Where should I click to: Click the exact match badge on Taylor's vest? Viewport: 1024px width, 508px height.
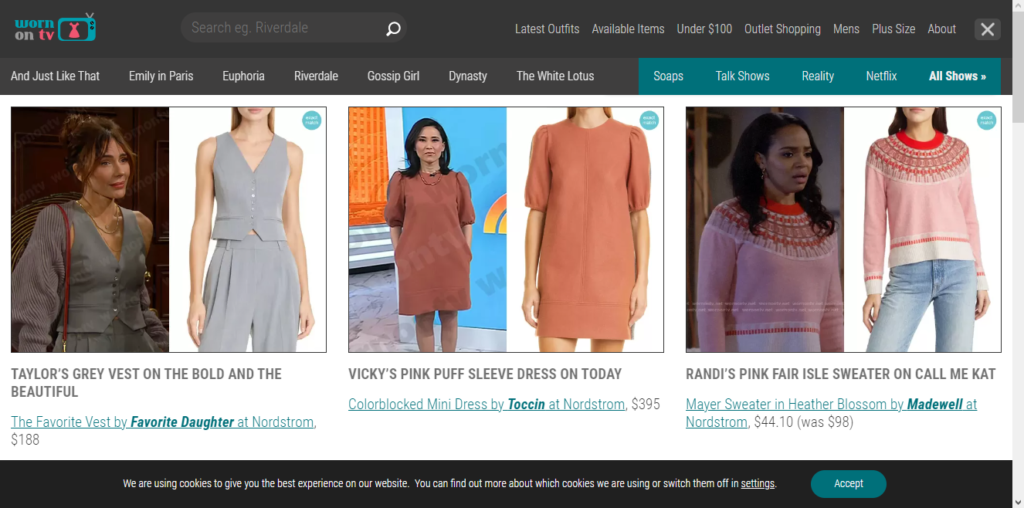[312, 120]
